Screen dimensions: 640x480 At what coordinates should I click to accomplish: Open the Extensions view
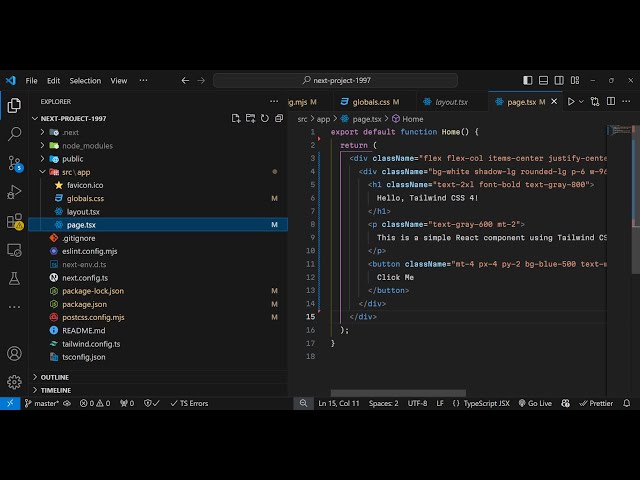coord(14,220)
